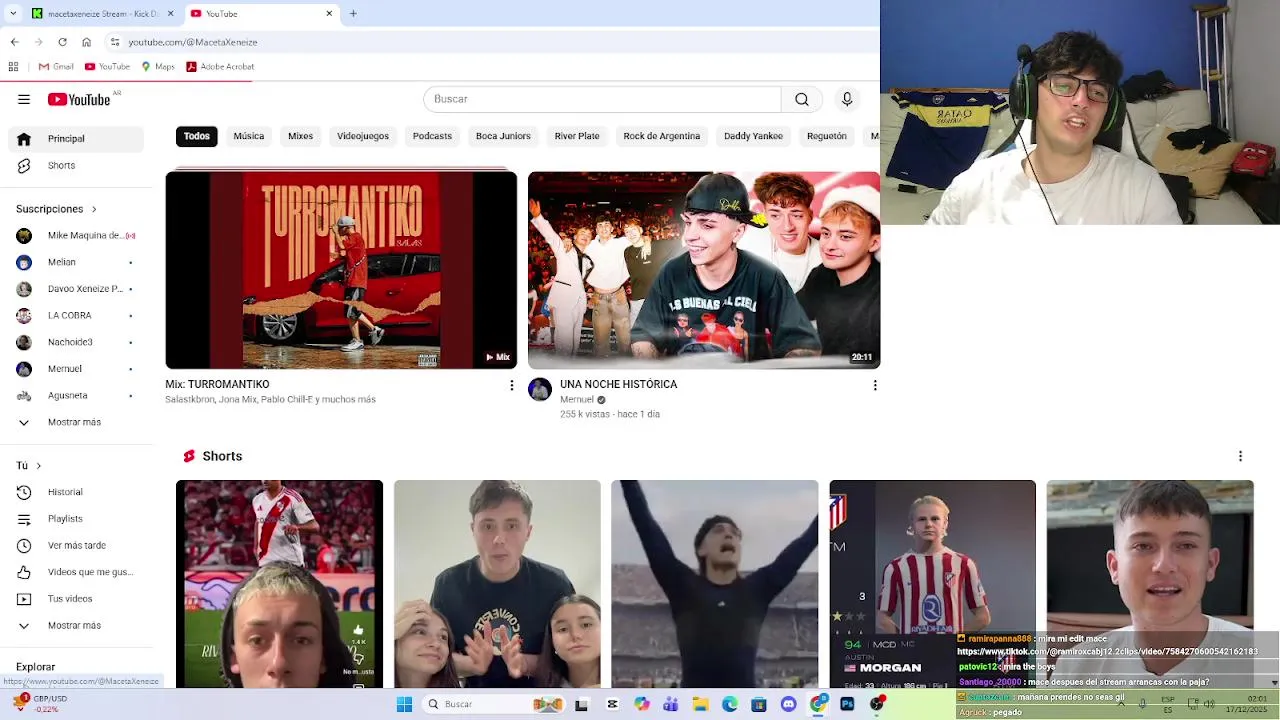Open Playlists in the sidebar

pos(76,519)
